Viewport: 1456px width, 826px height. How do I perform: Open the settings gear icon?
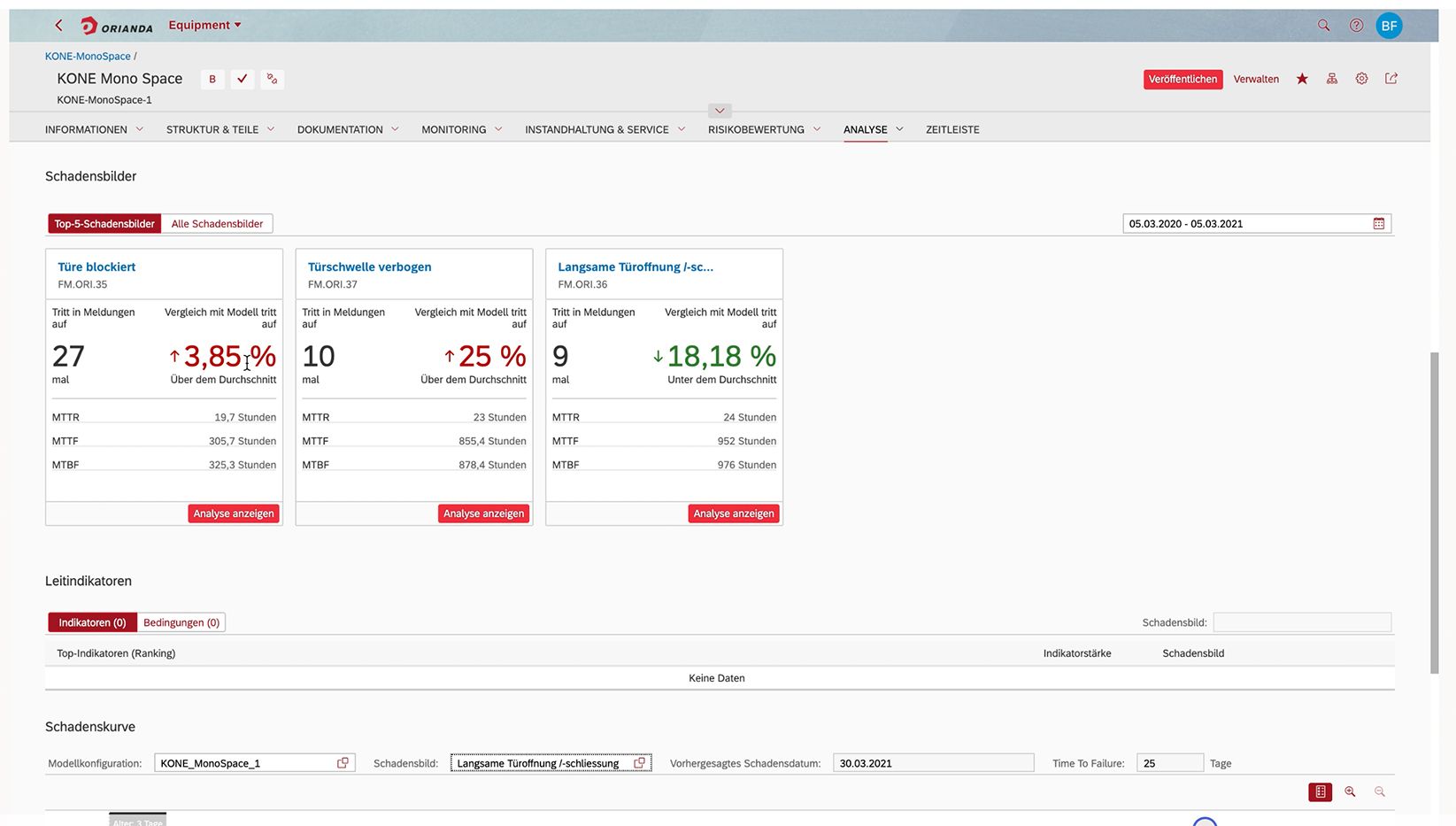pyautogui.click(x=1361, y=79)
